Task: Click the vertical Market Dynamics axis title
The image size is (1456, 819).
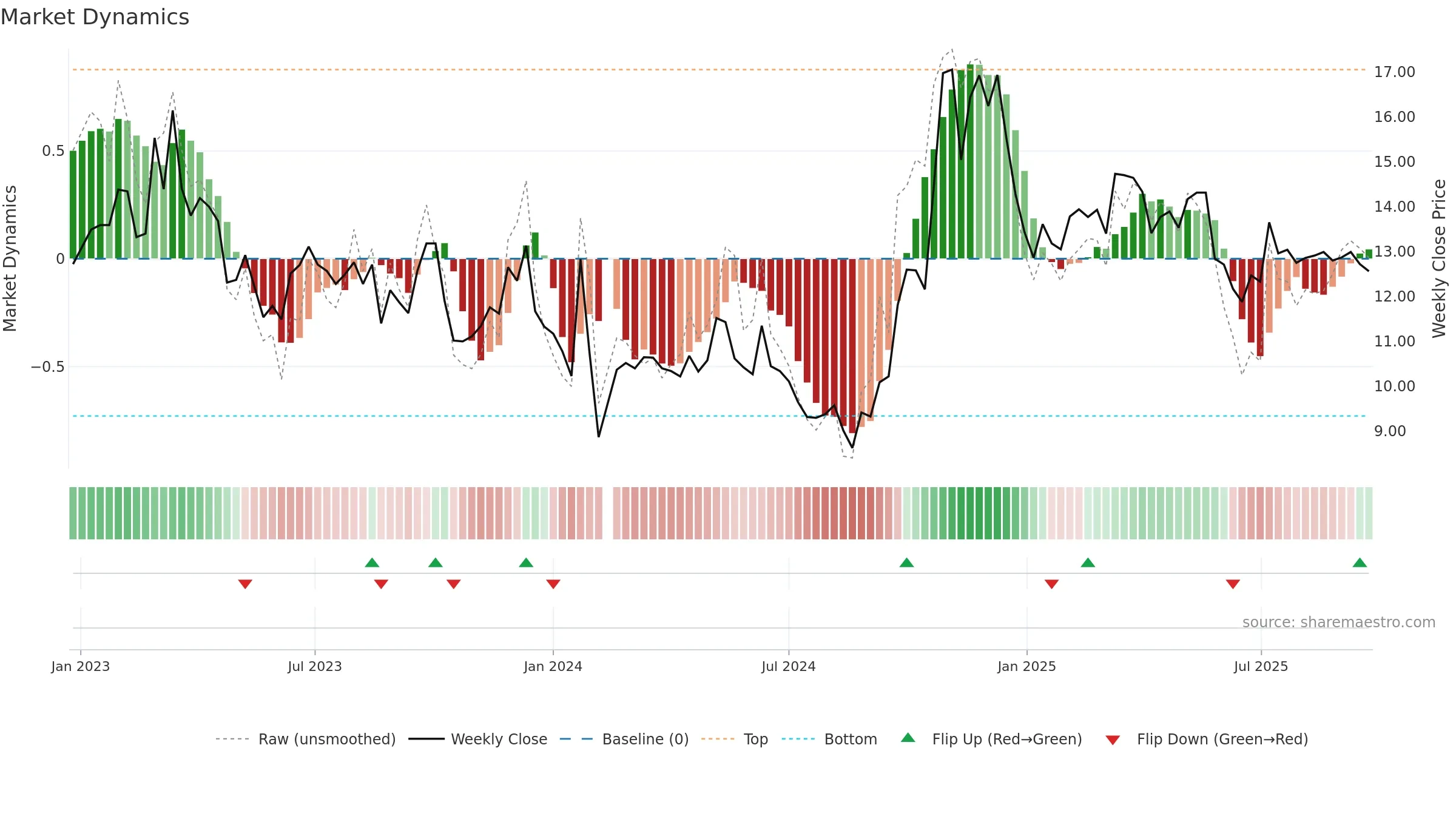Action: 10,258
